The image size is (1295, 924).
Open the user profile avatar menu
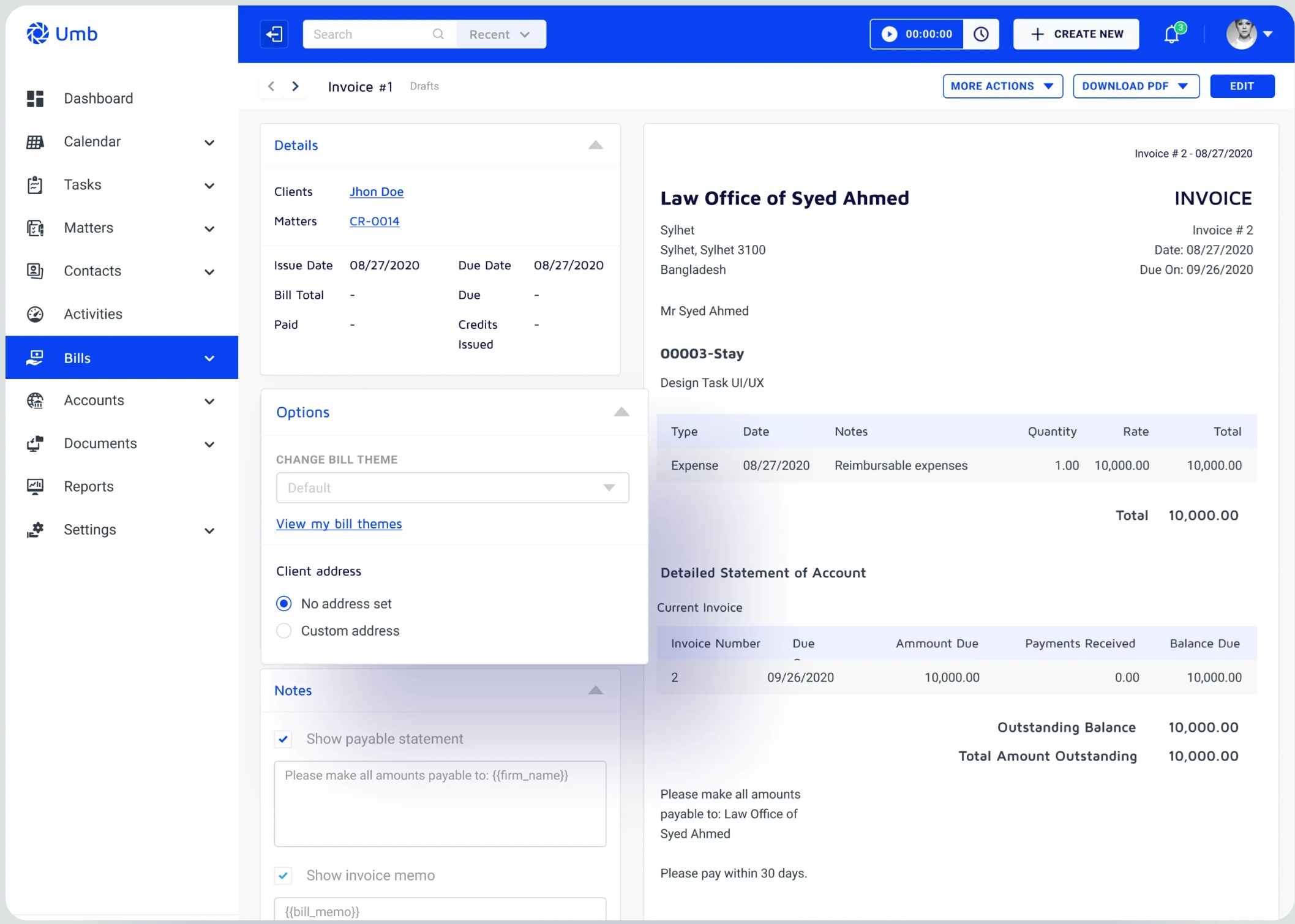(1249, 34)
